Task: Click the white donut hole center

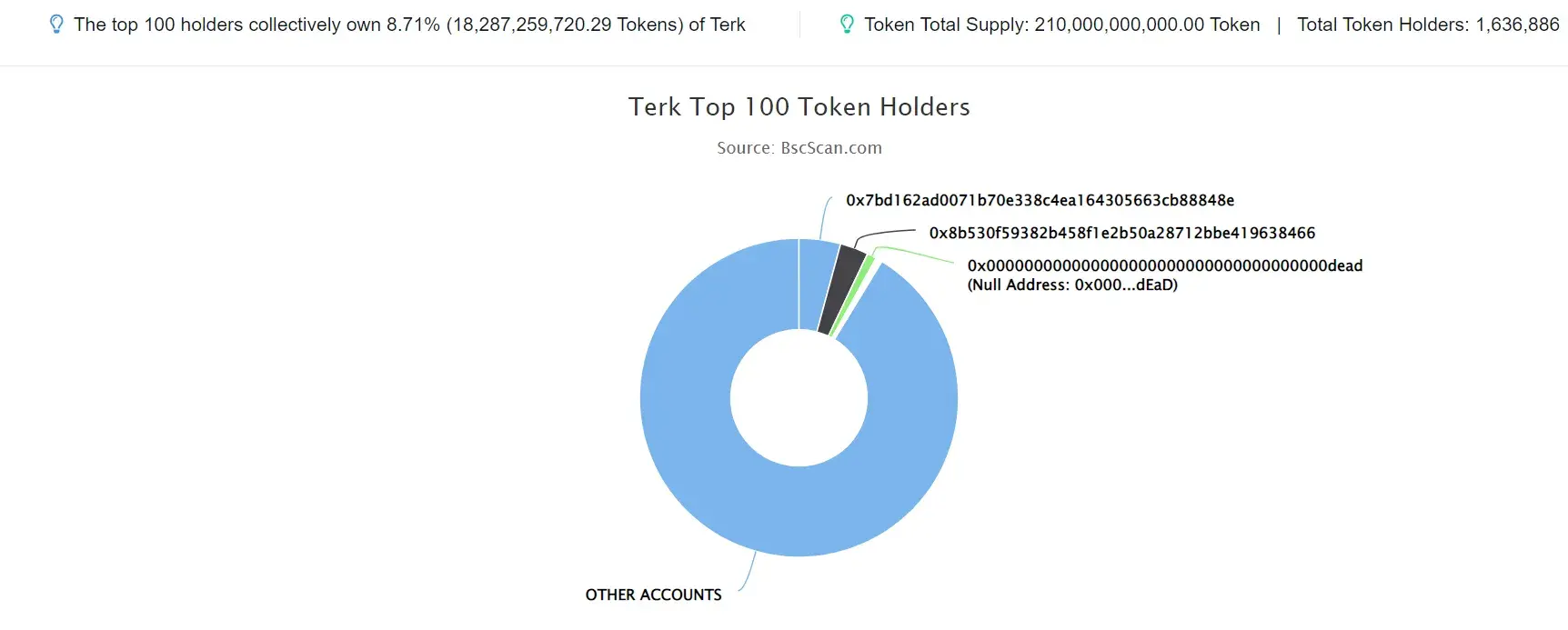Action: (799, 398)
